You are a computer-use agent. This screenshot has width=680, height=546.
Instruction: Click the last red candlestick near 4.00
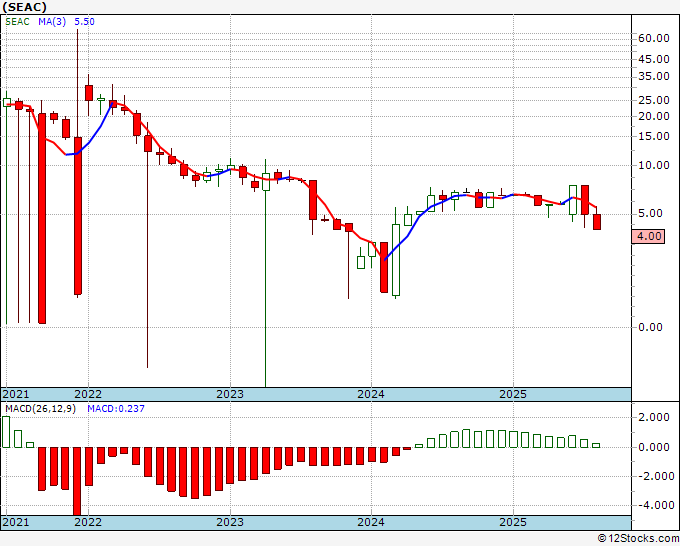click(x=597, y=222)
